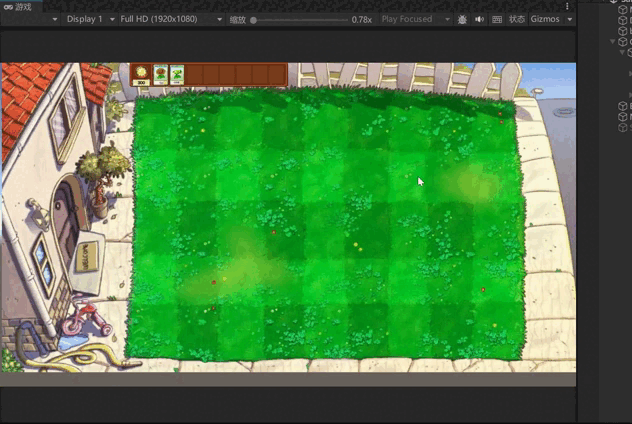This screenshot has height=424, width=632.
Task: Select the Peashooter seed card
Action: click(x=177, y=75)
